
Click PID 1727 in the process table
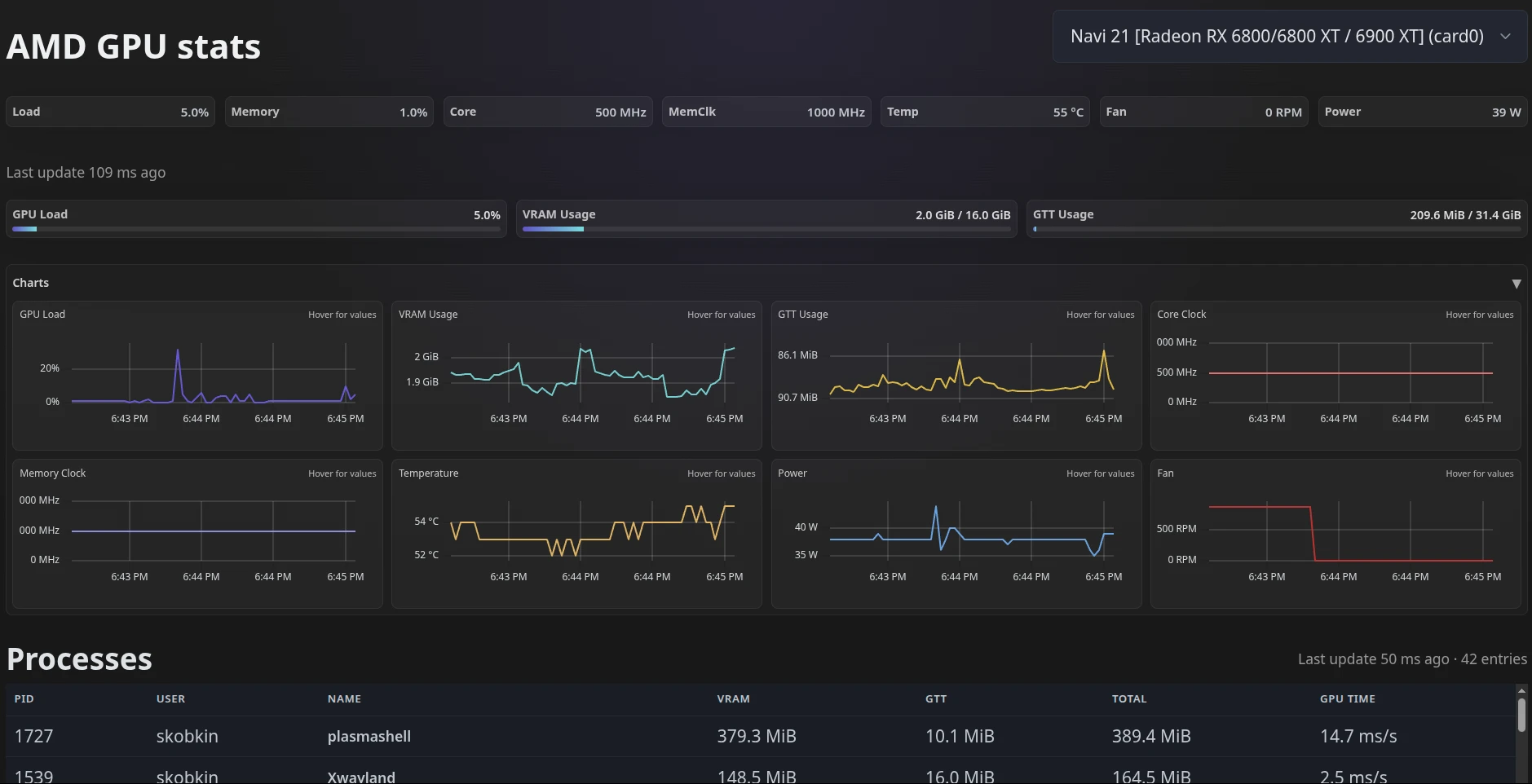point(33,736)
